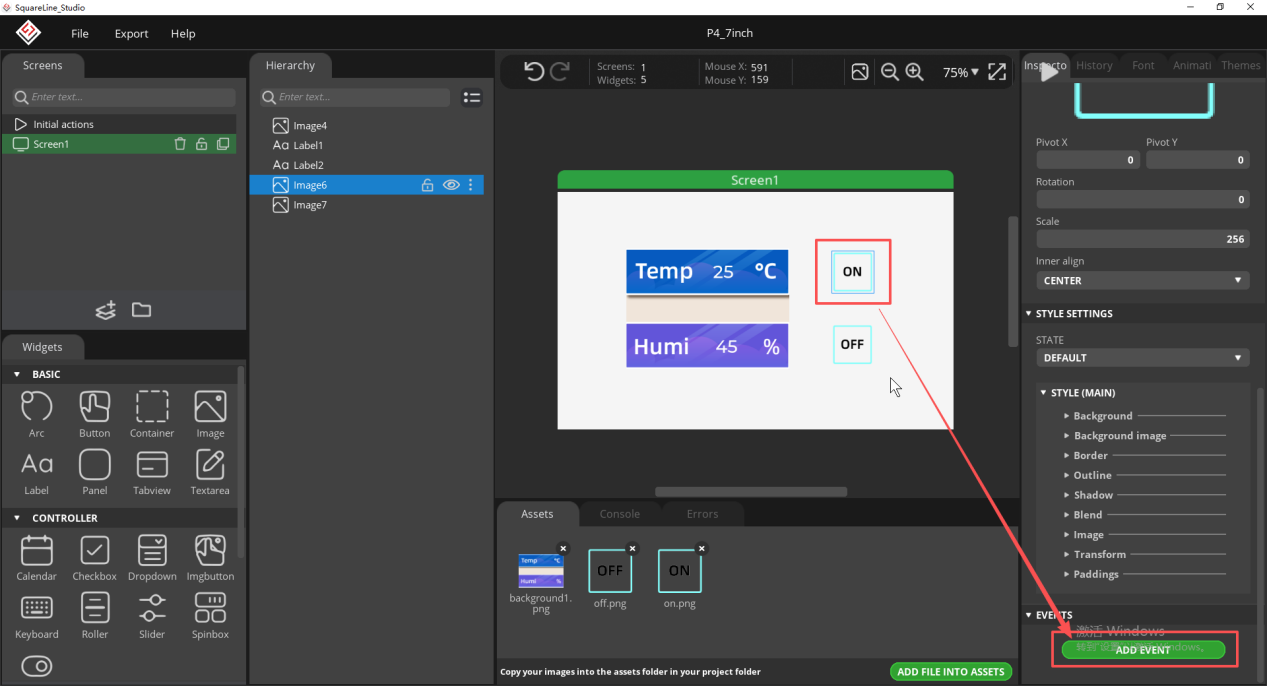Open the File menu
The width and height of the screenshot is (1267, 686).
coord(80,33)
